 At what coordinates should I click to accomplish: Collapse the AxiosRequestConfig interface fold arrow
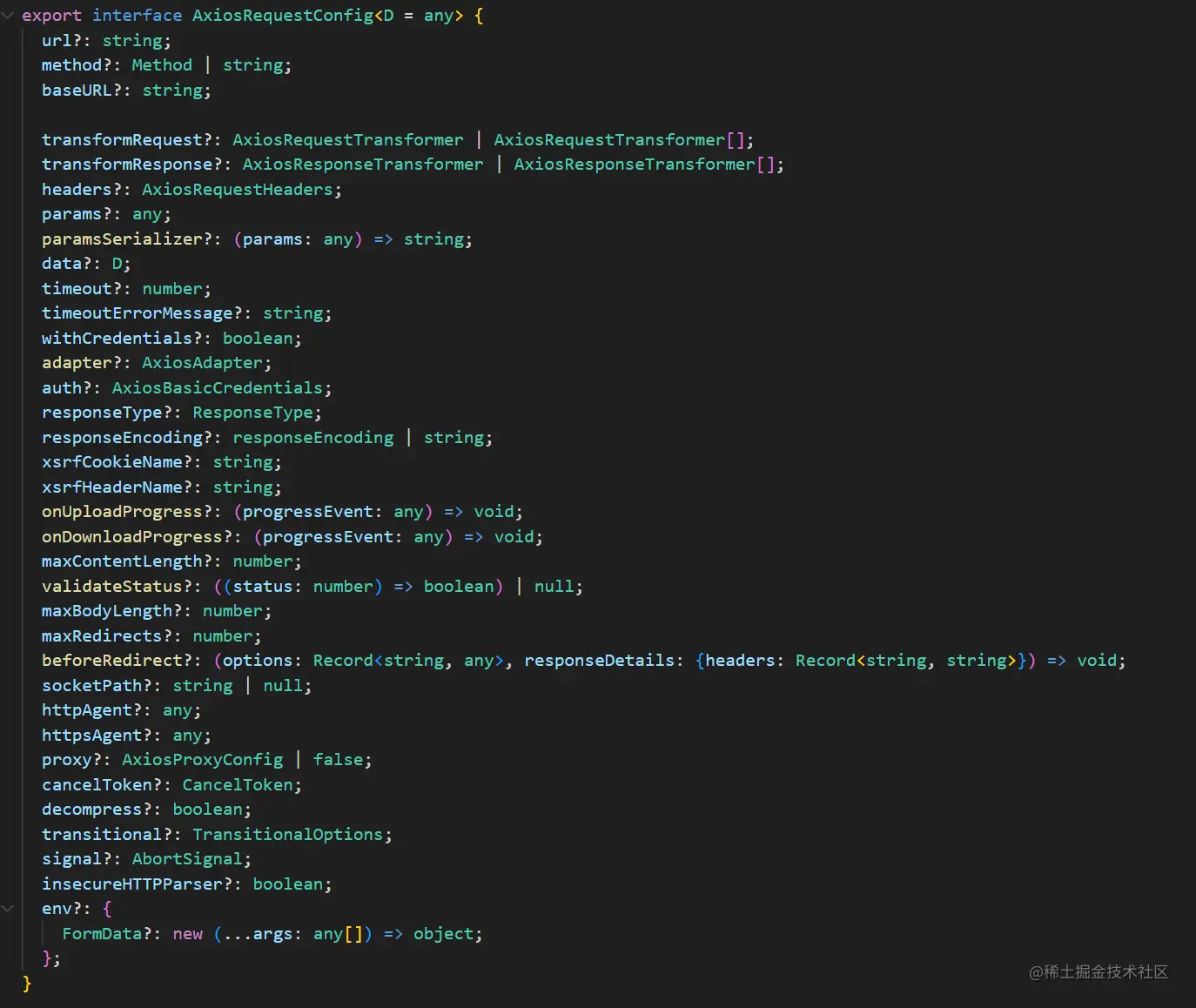point(8,16)
